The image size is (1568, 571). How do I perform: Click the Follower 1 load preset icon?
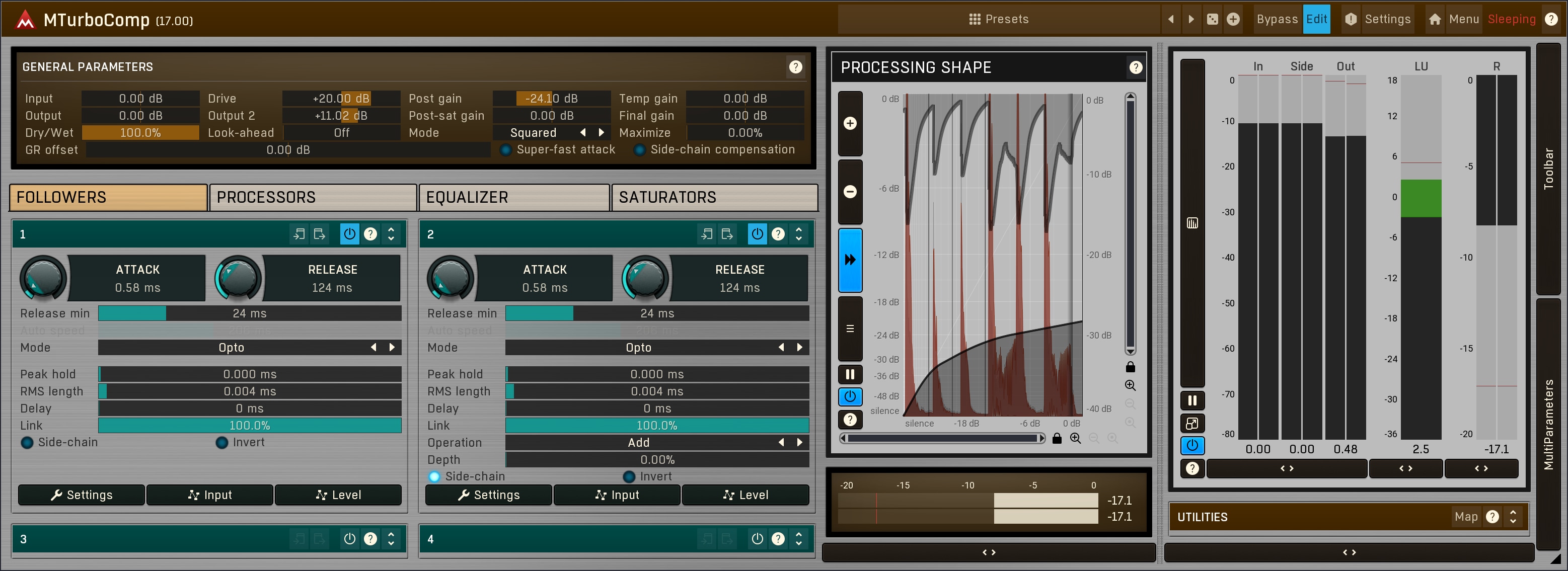point(299,234)
